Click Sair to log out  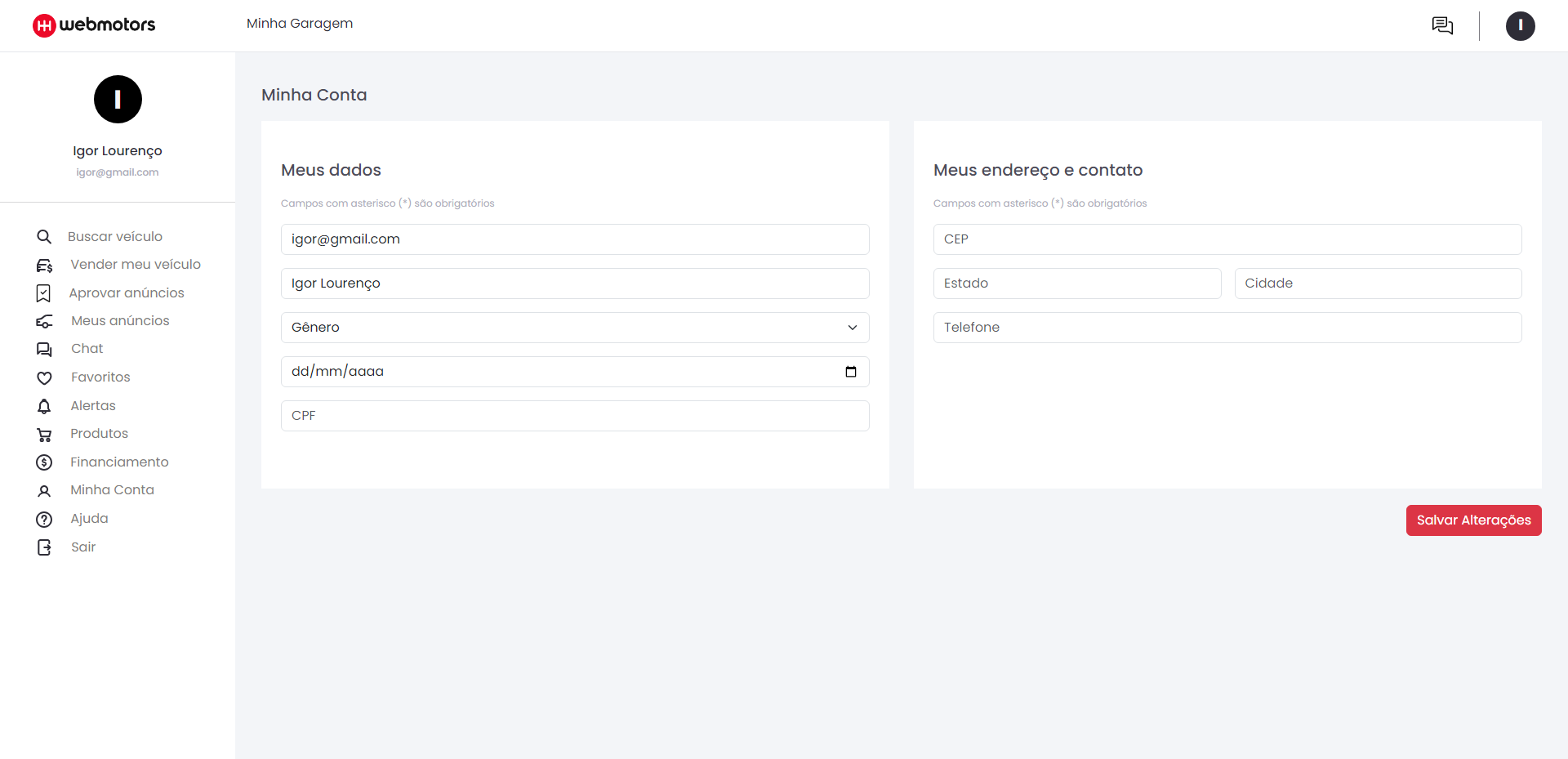(x=83, y=547)
